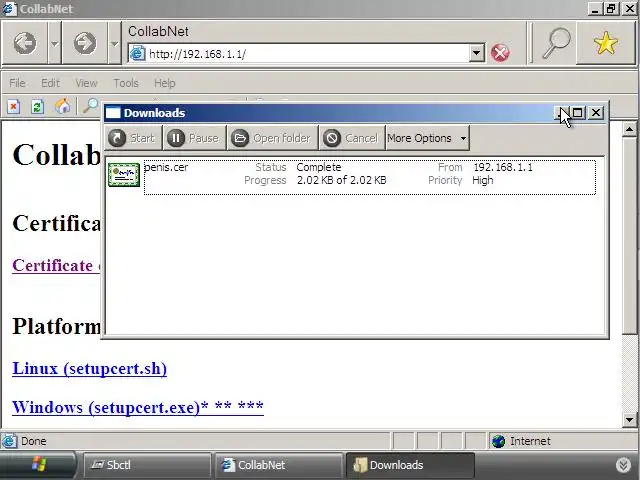The image size is (640, 480).
Task: Click the 2.02 KB of 2.02 KB progress
Action: pos(341,180)
